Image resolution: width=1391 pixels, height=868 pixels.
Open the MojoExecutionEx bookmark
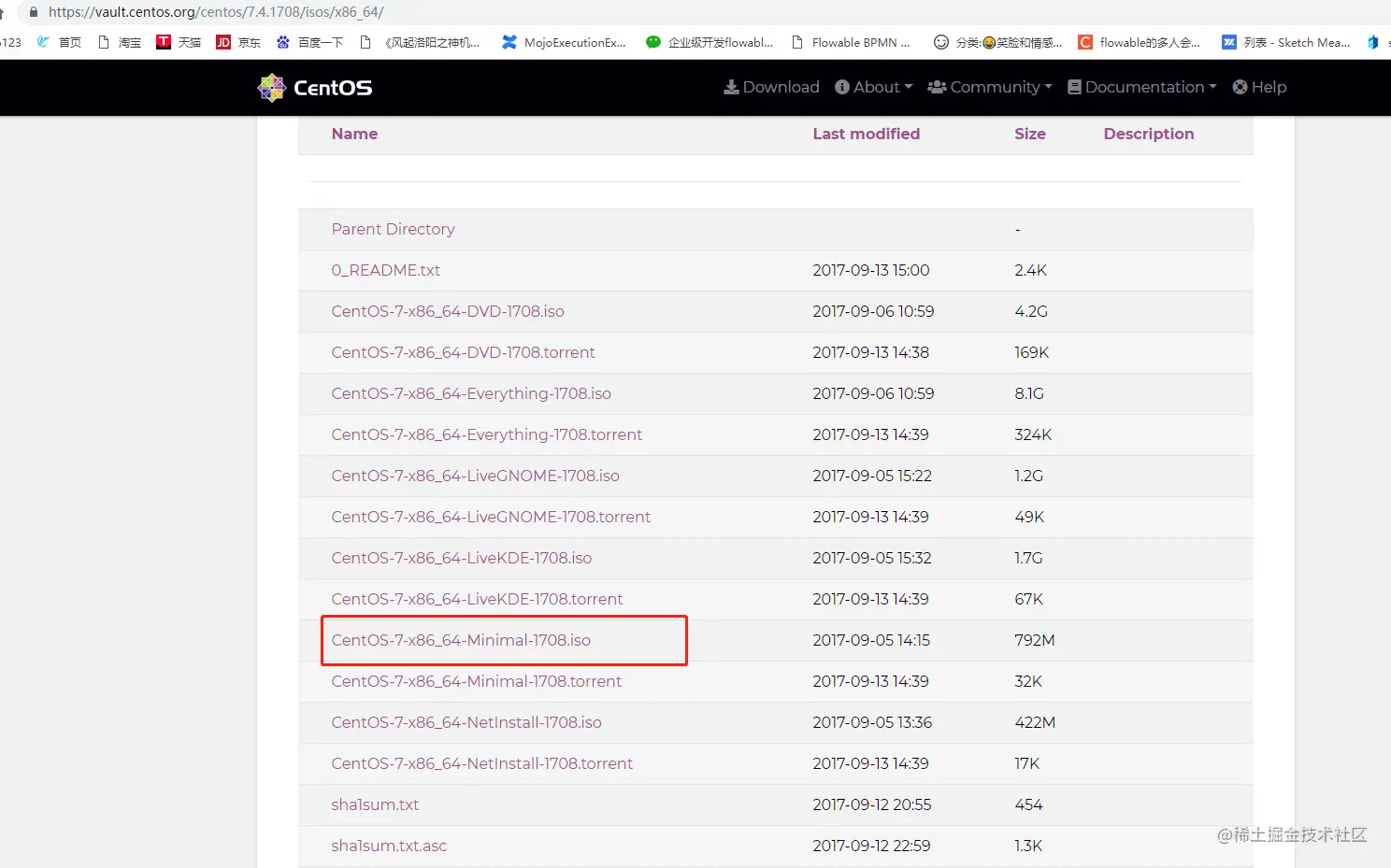click(x=564, y=42)
